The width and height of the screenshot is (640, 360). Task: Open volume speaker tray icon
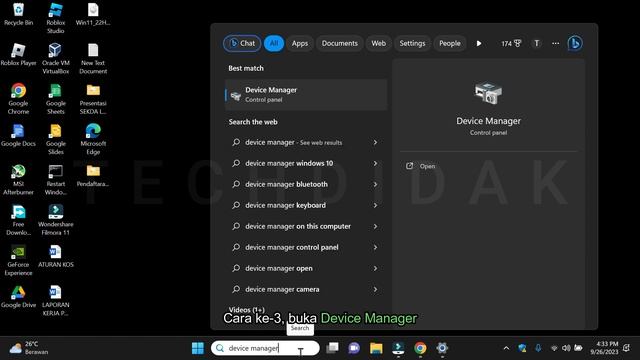[566, 348]
